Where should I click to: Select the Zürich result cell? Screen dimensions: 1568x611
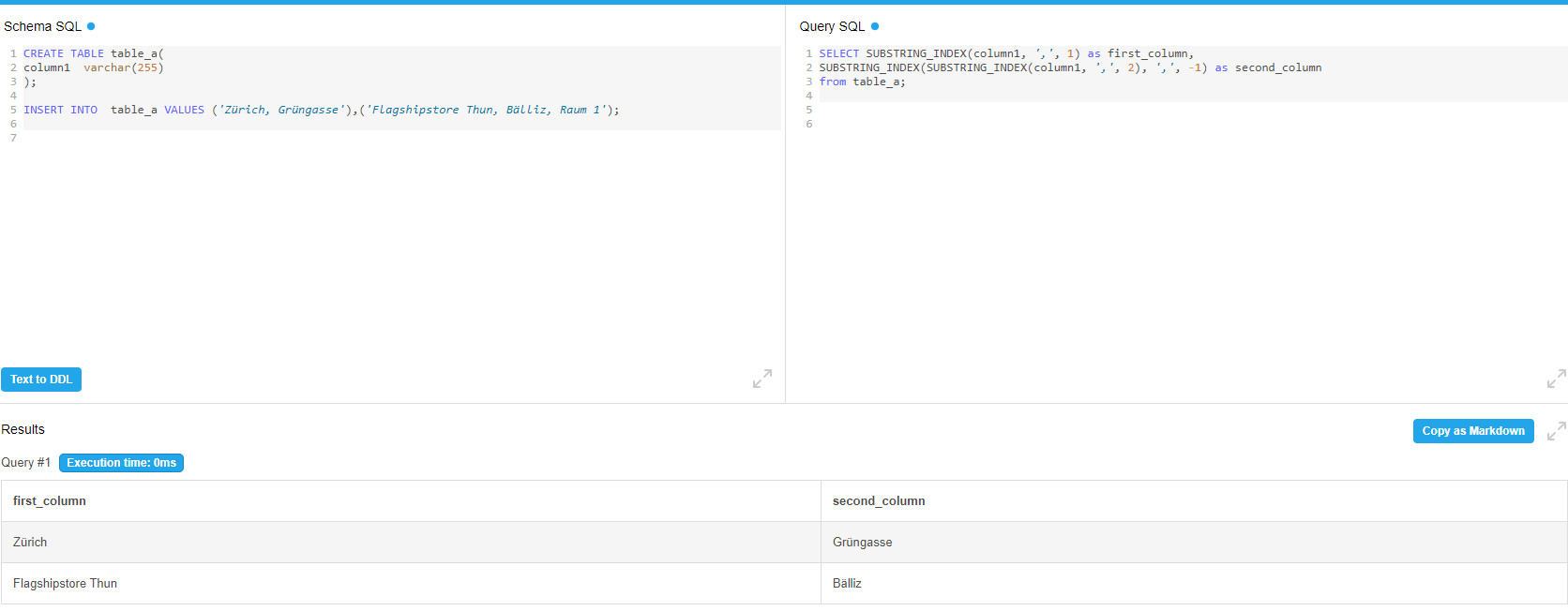click(x=411, y=543)
